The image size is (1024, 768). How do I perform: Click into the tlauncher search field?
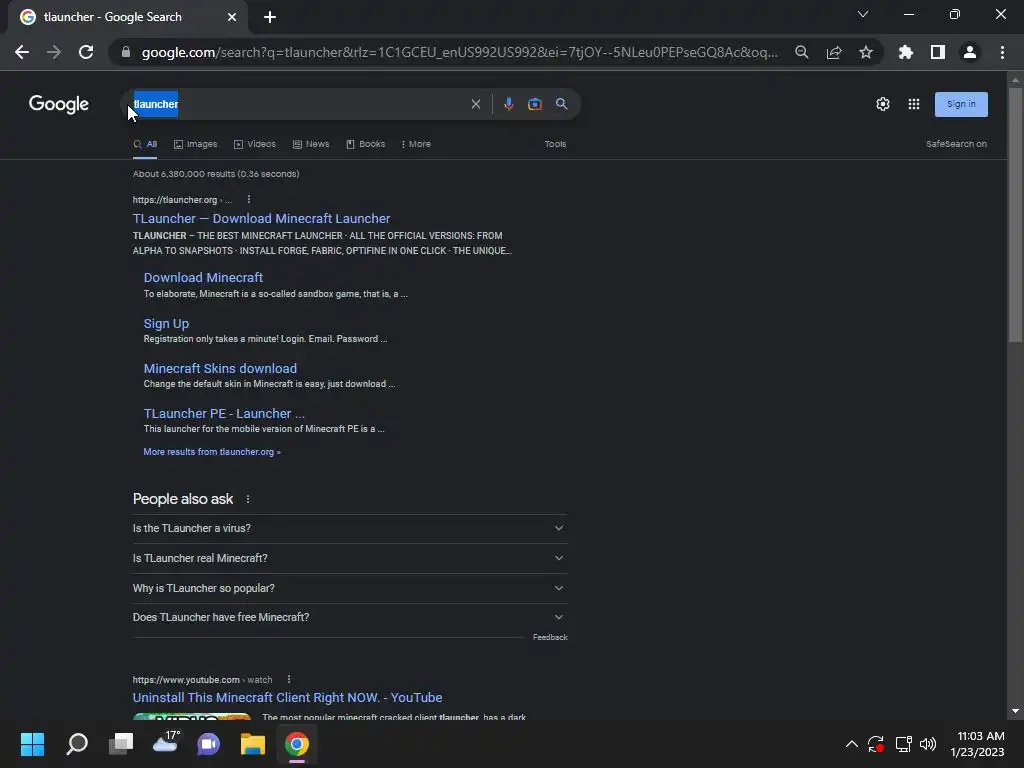297,104
